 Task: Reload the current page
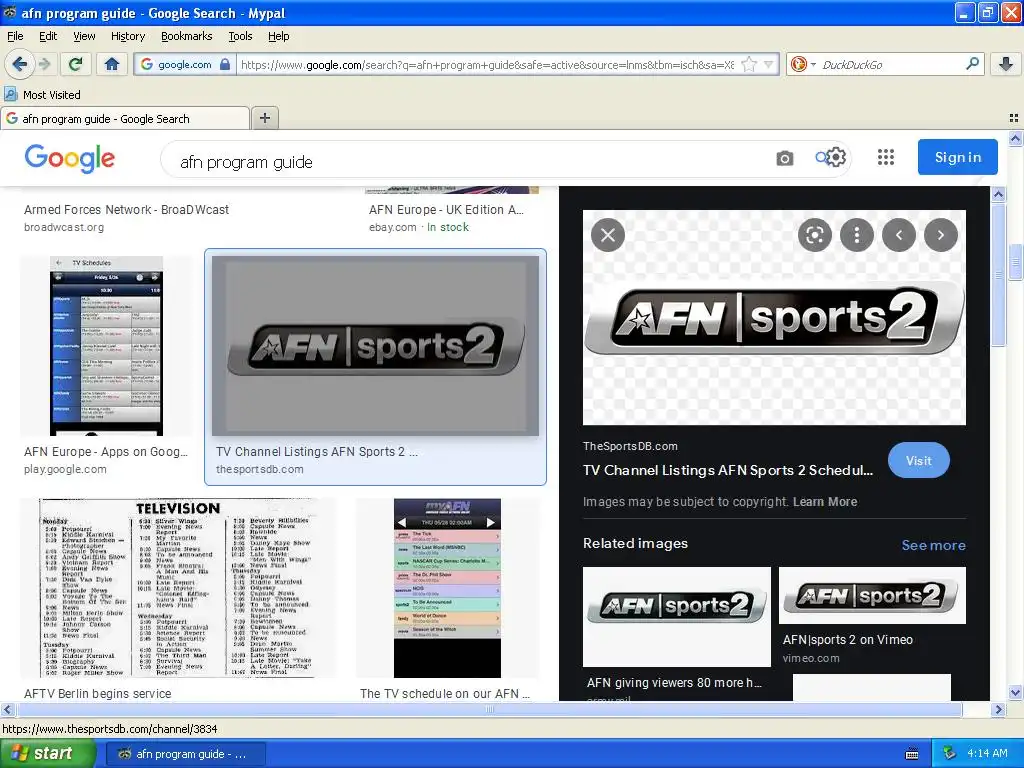(75, 64)
